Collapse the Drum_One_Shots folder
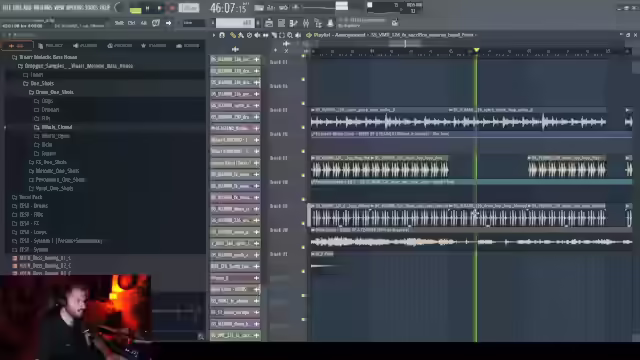This screenshot has height=360, width=640. coord(51,92)
